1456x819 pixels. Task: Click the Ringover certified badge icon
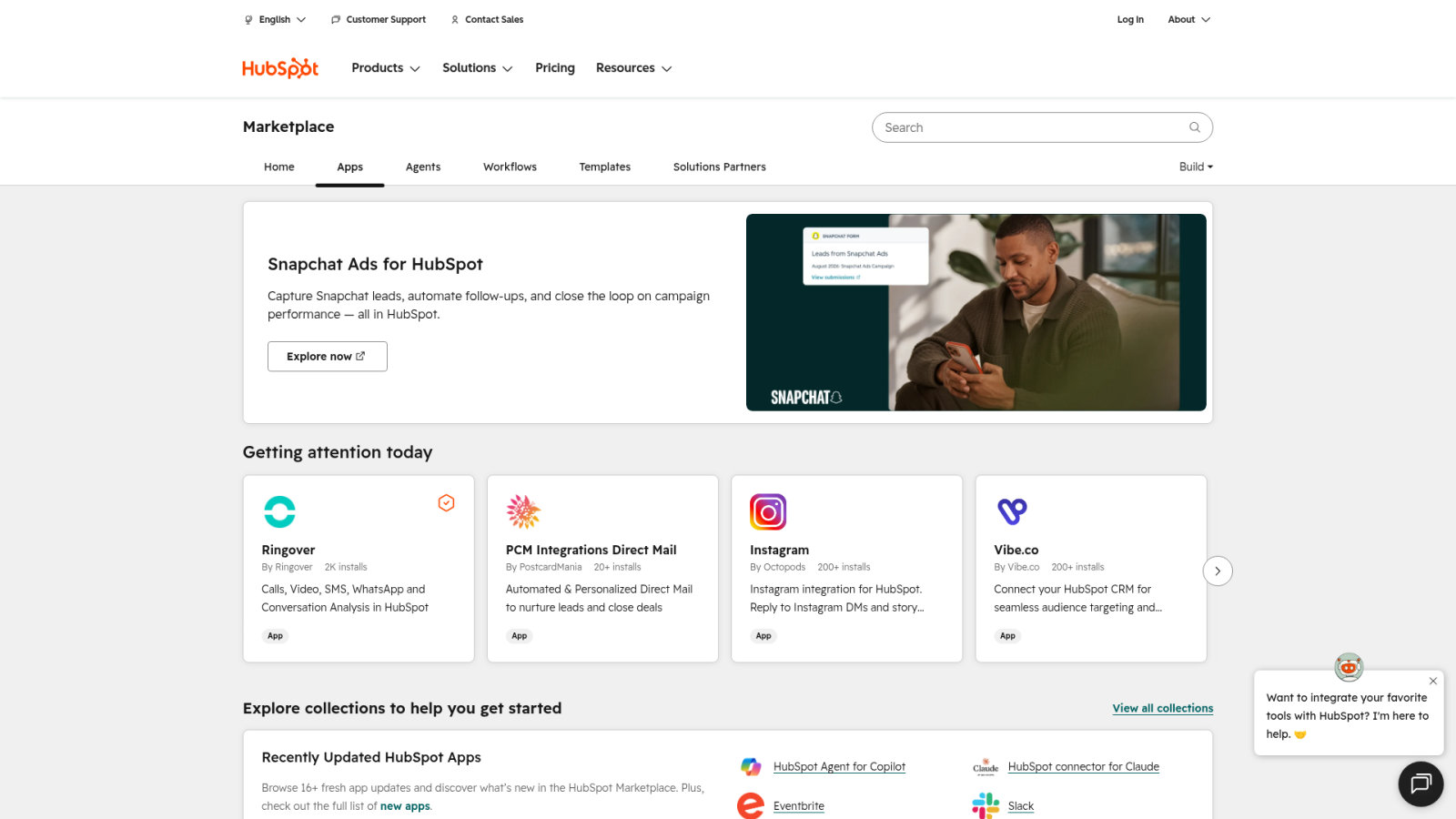(x=446, y=503)
